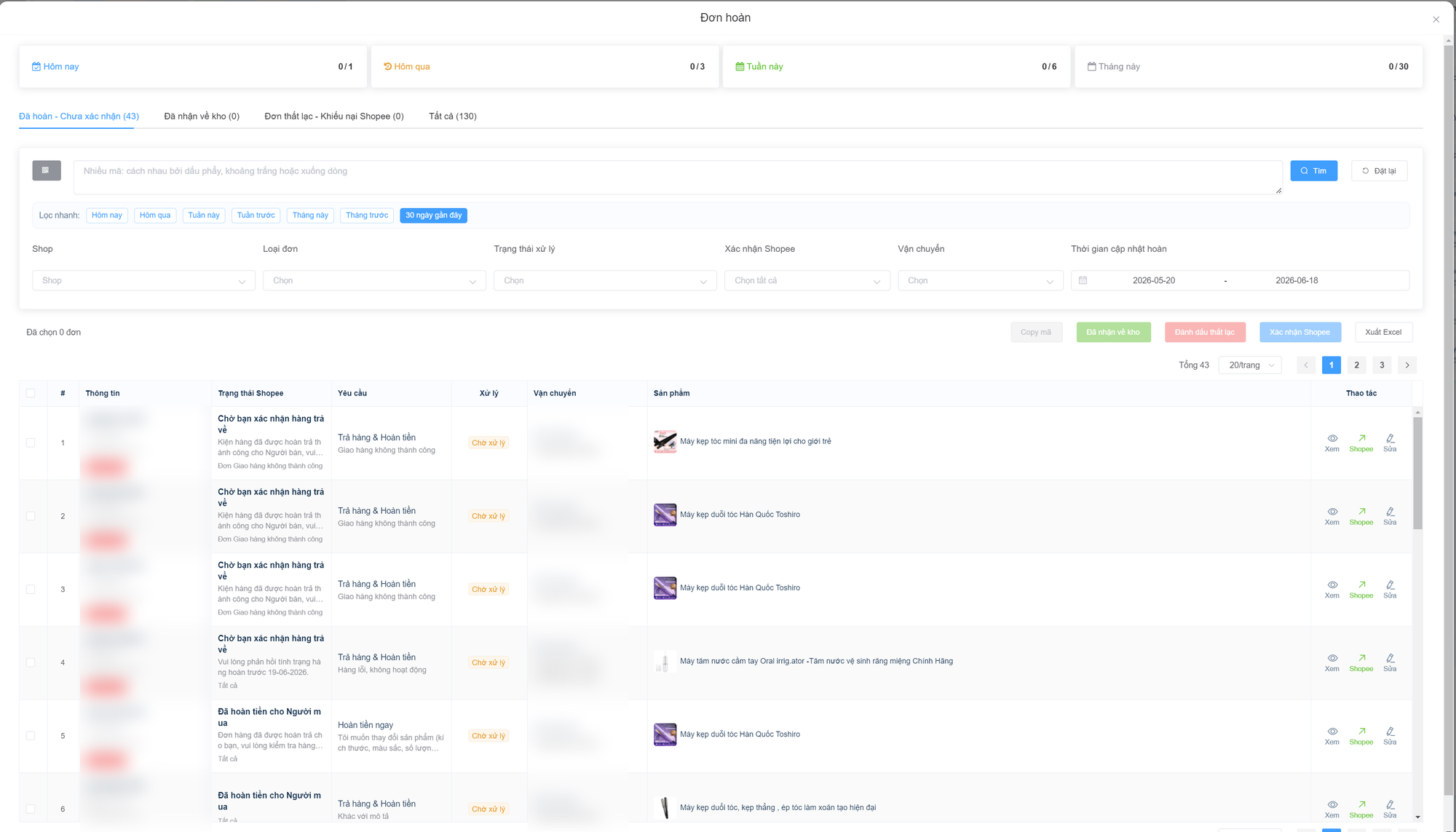Toggle the select-all checkbox in table header

coord(31,393)
